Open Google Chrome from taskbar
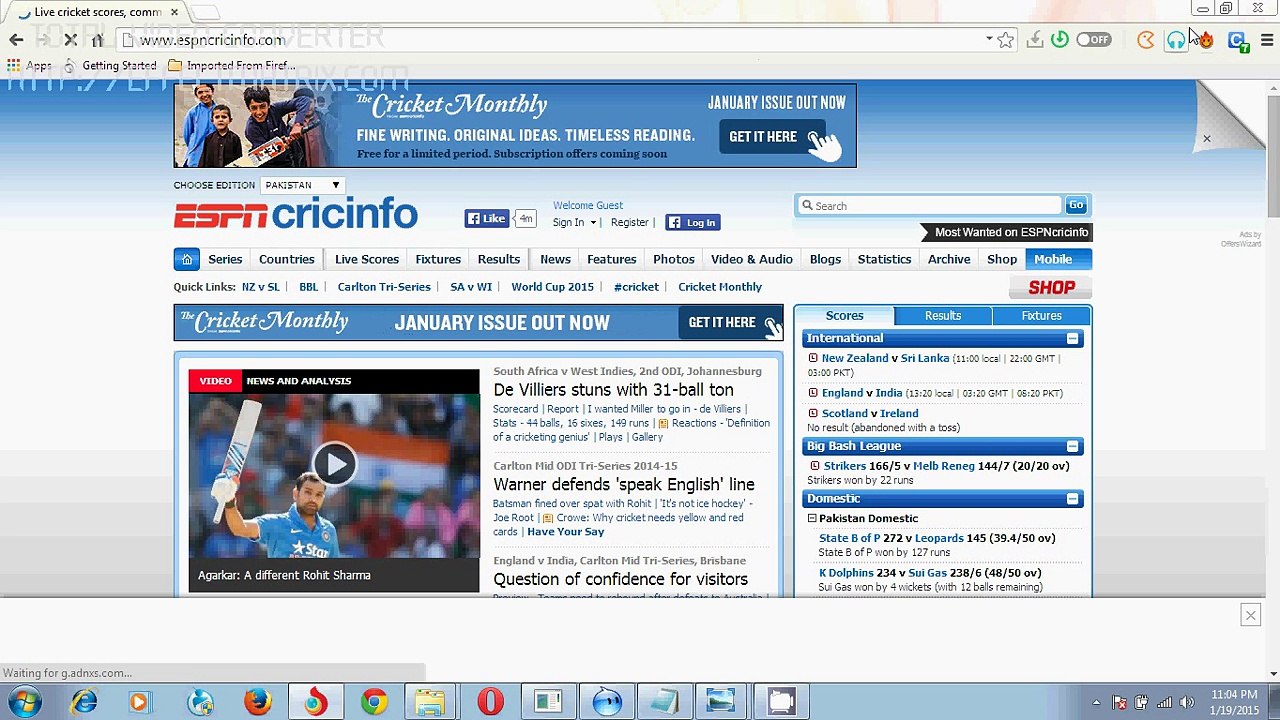Viewport: 1280px width, 720px height. tap(374, 702)
